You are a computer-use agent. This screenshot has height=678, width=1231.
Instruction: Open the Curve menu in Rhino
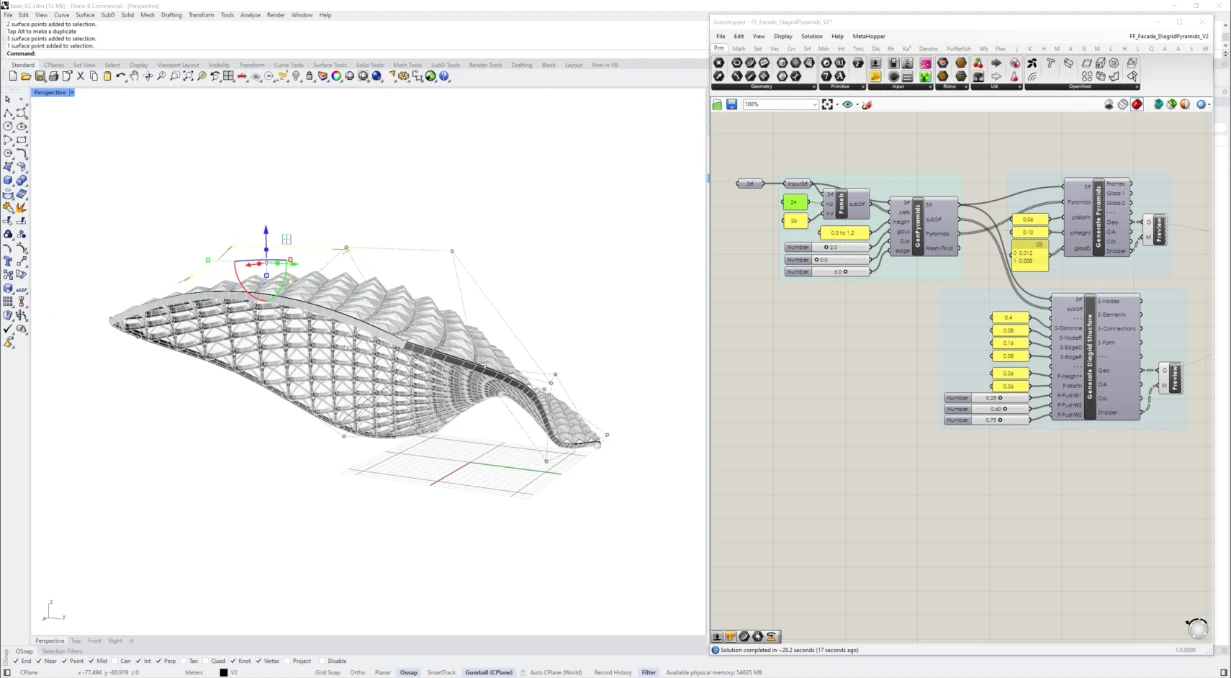coord(62,15)
